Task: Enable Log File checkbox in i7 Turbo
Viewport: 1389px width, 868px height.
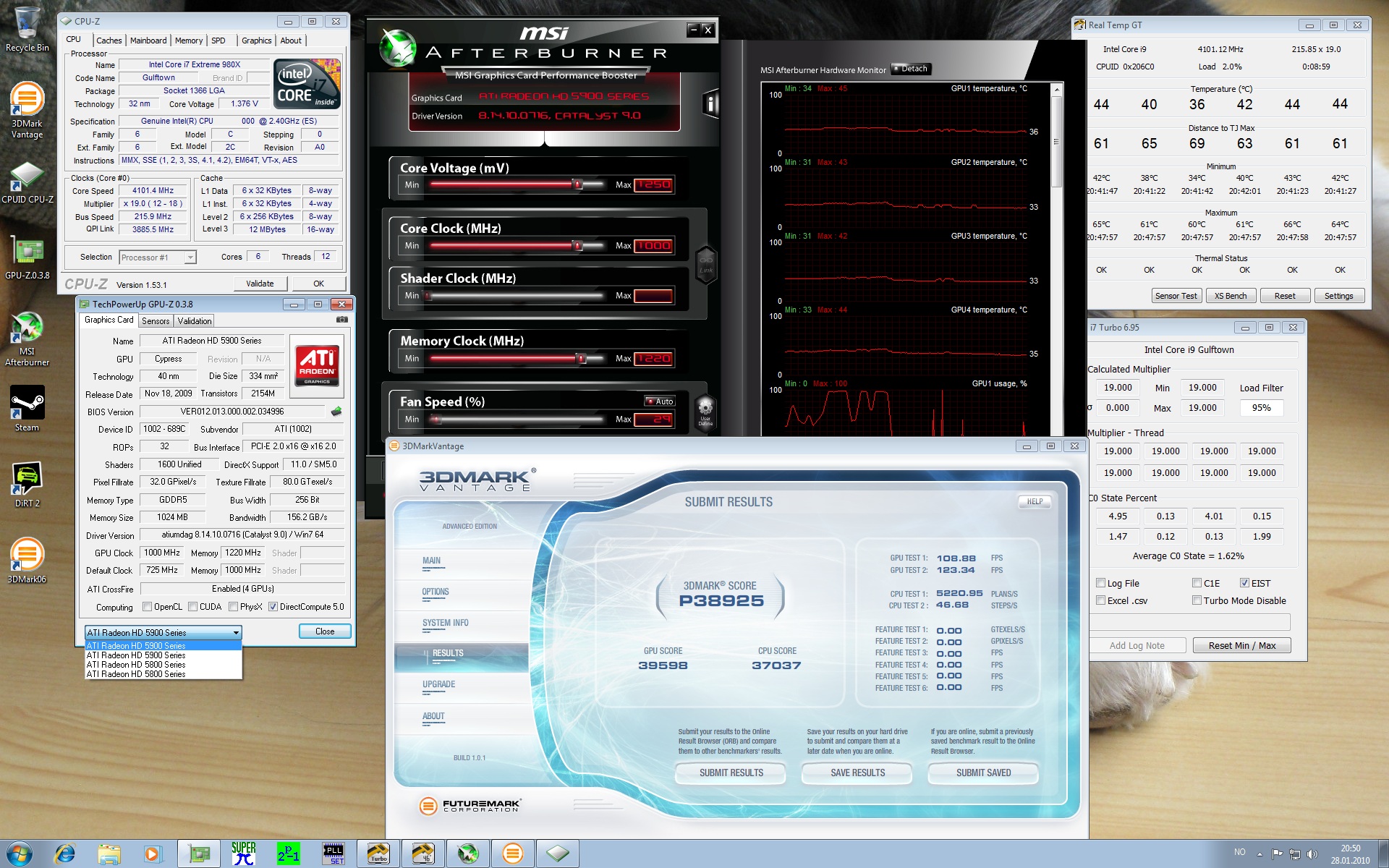Action: click(1100, 583)
